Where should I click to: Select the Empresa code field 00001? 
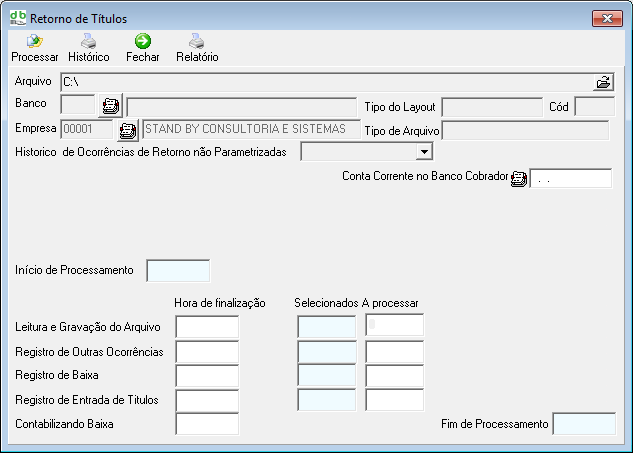pyautogui.click(x=88, y=130)
